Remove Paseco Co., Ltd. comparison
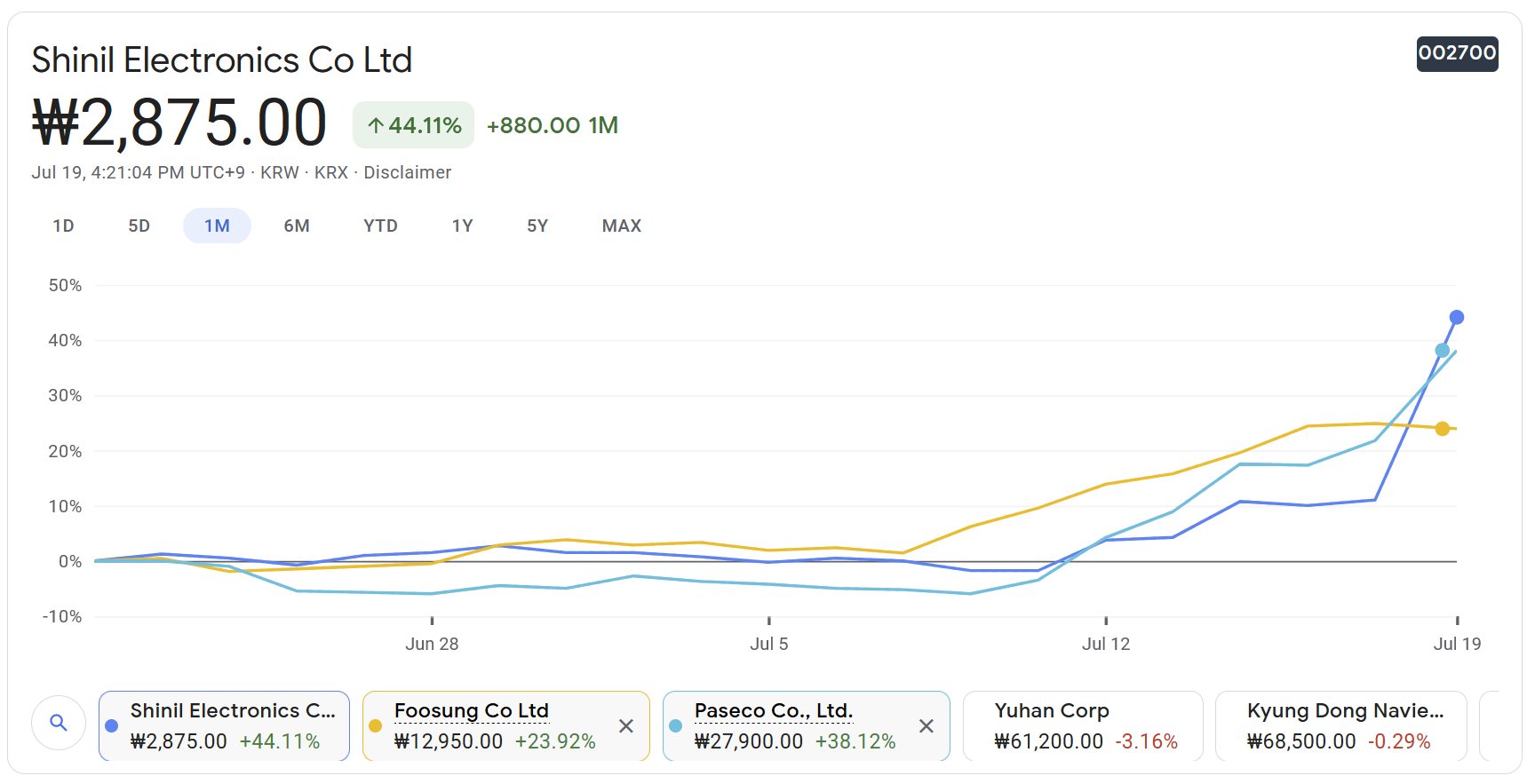 (927, 726)
